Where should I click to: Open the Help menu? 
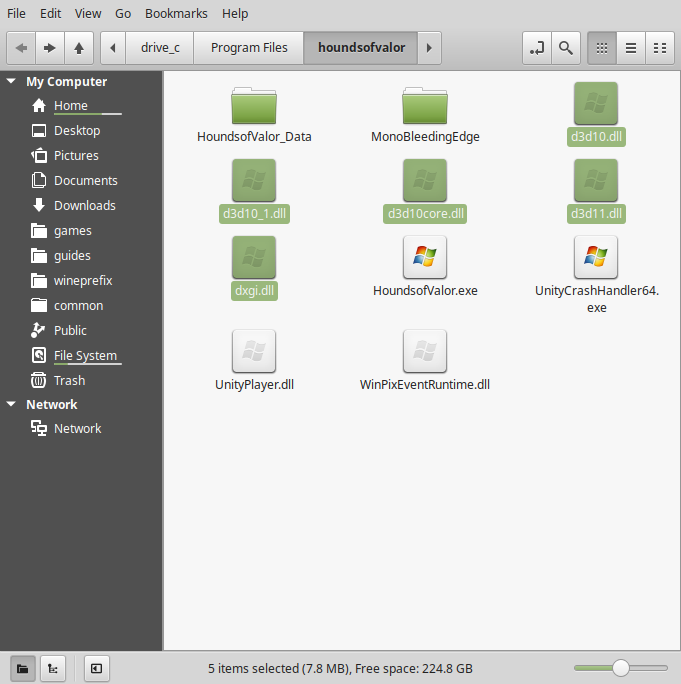pos(235,14)
